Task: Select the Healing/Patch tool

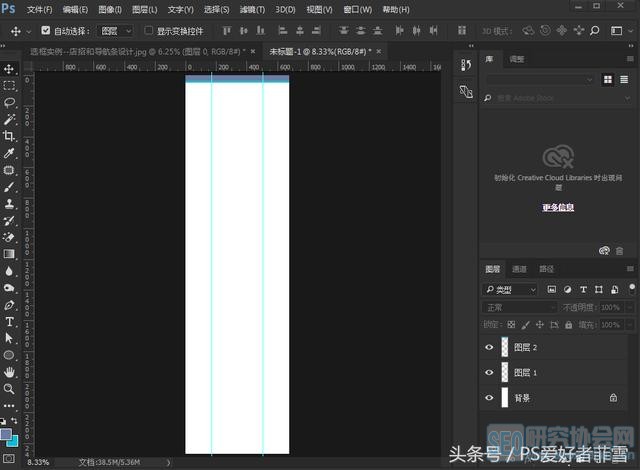Action: (9, 170)
